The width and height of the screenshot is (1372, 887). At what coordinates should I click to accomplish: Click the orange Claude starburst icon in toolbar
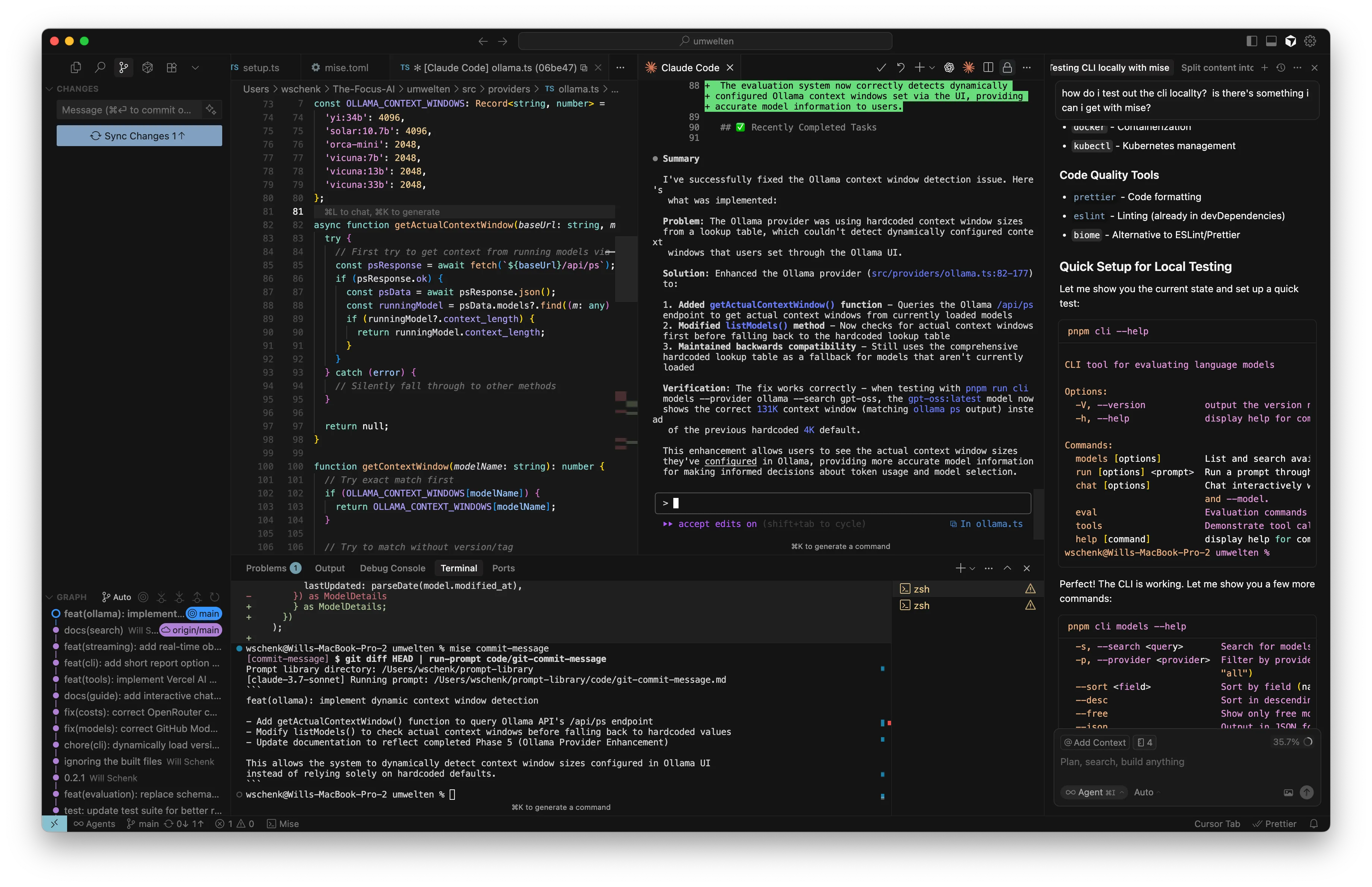(969, 67)
